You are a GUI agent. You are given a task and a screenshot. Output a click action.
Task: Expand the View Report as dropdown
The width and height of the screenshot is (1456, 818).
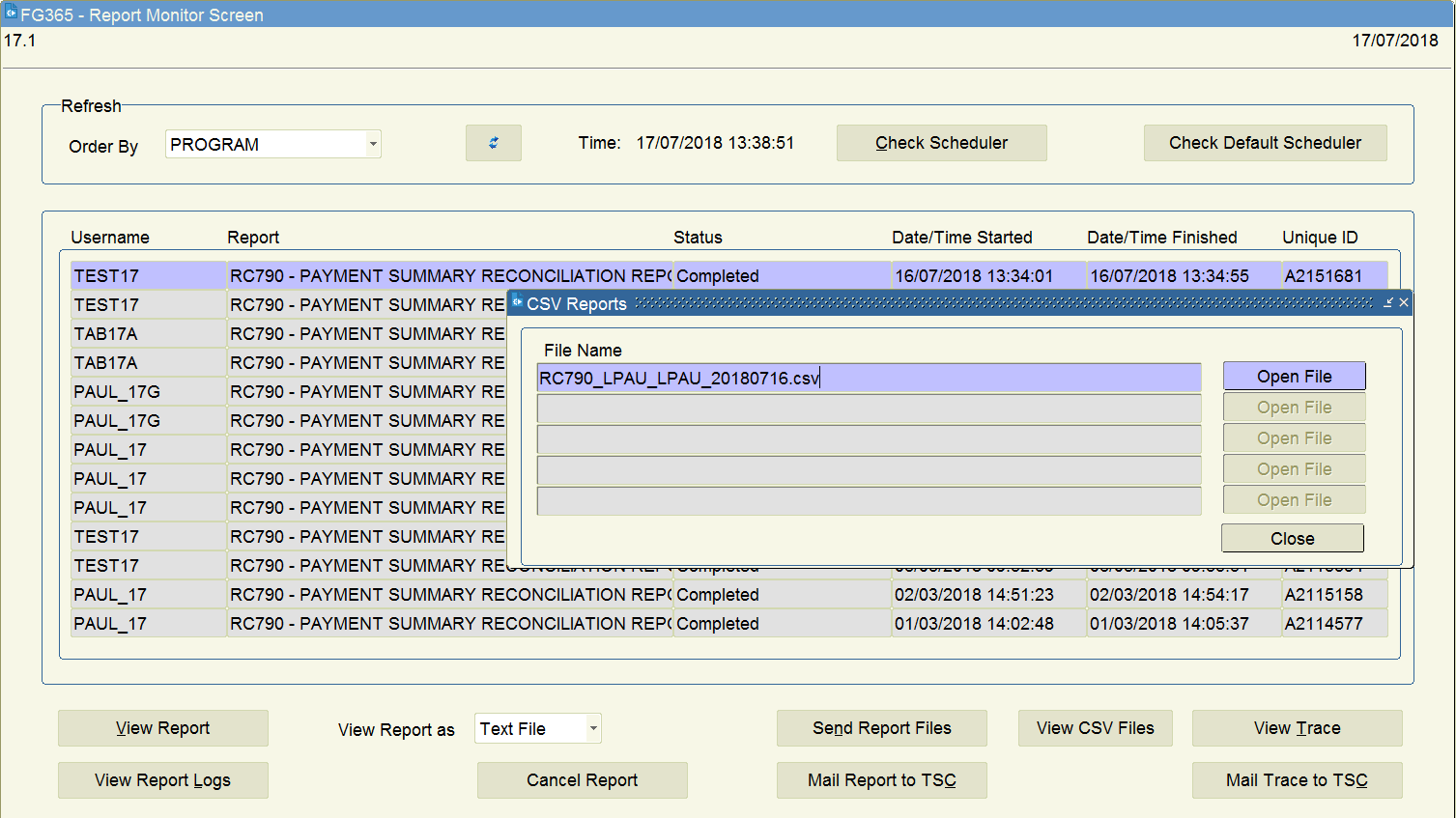click(x=593, y=728)
